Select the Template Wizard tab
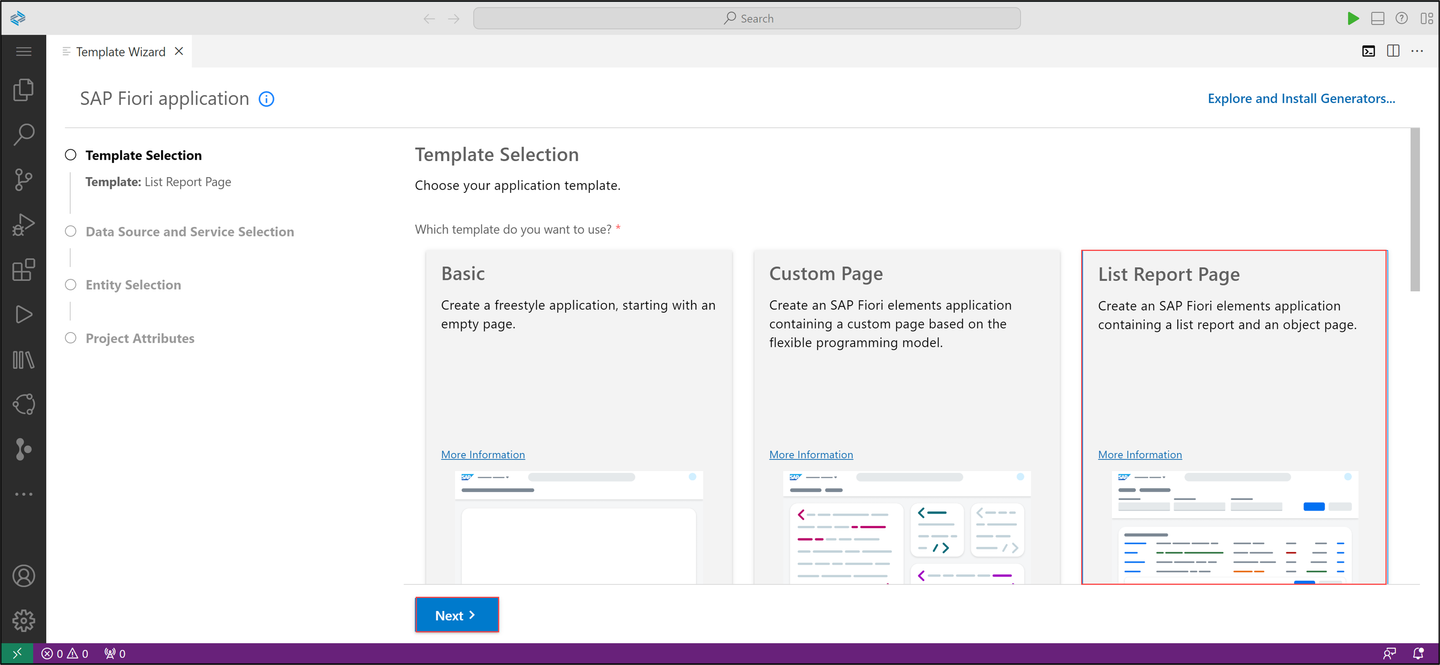This screenshot has width=1440, height=665. (120, 52)
